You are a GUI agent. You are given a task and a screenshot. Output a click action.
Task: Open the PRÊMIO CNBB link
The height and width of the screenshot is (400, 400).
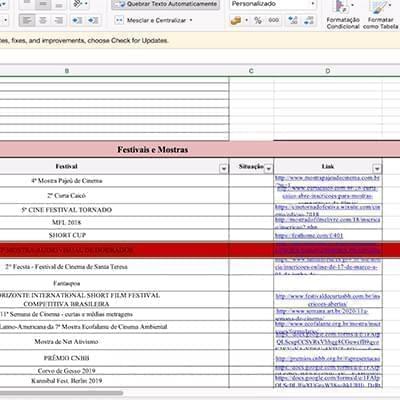click(328, 359)
